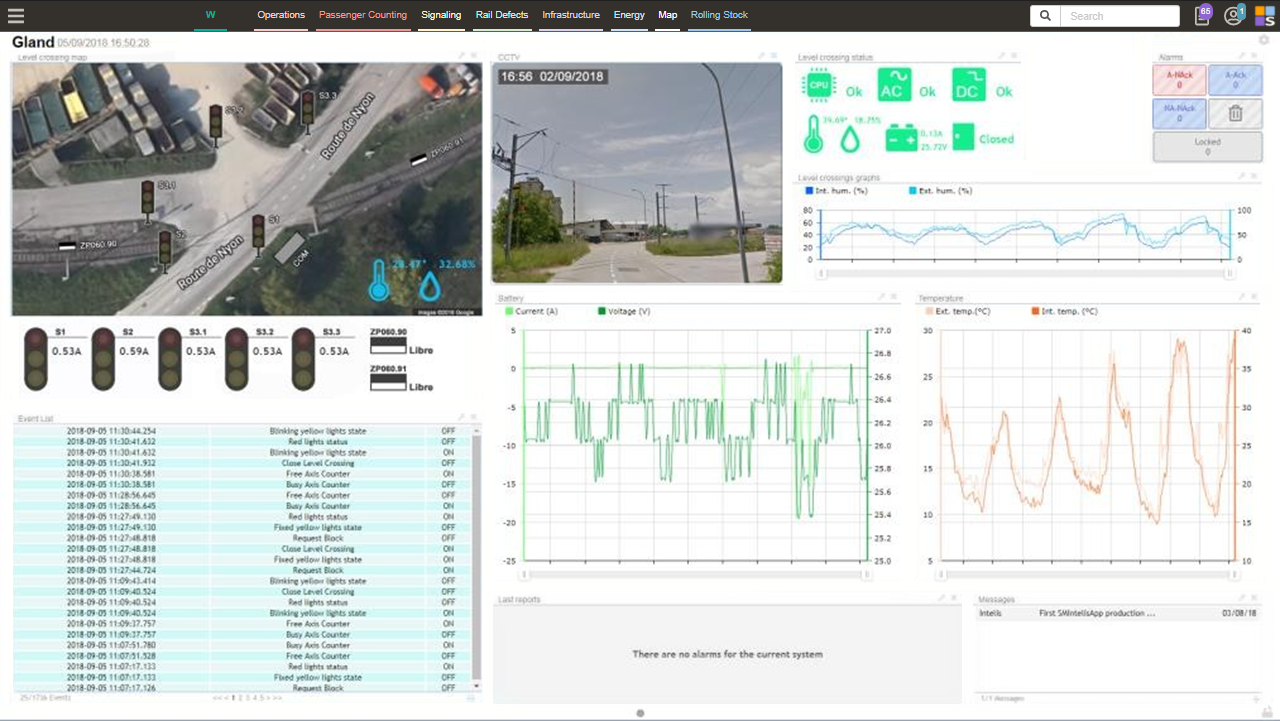
Task: Click the A-NAck alarms button
Action: pyautogui.click(x=1179, y=80)
